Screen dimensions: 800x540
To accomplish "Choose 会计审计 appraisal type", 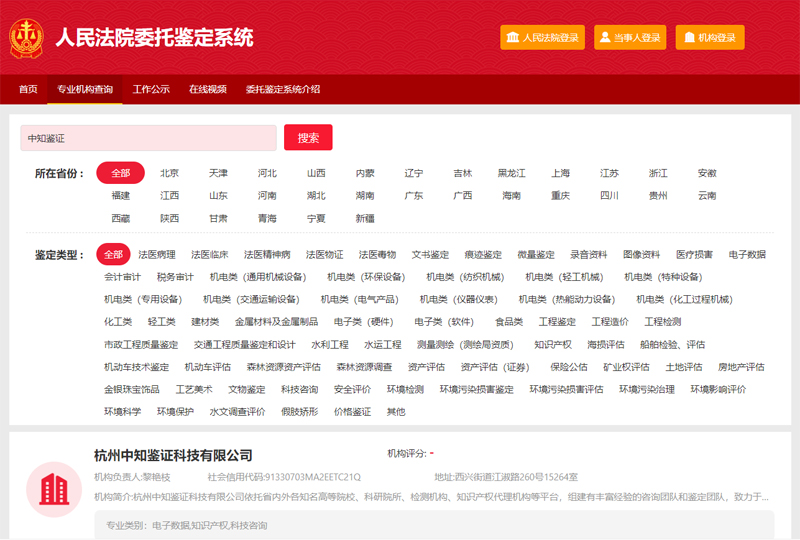I will click(122, 277).
